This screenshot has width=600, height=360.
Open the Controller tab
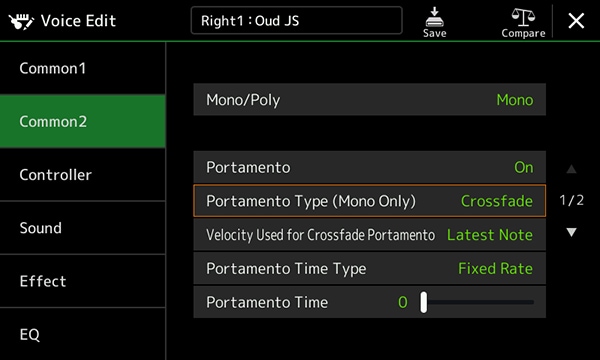(x=83, y=174)
